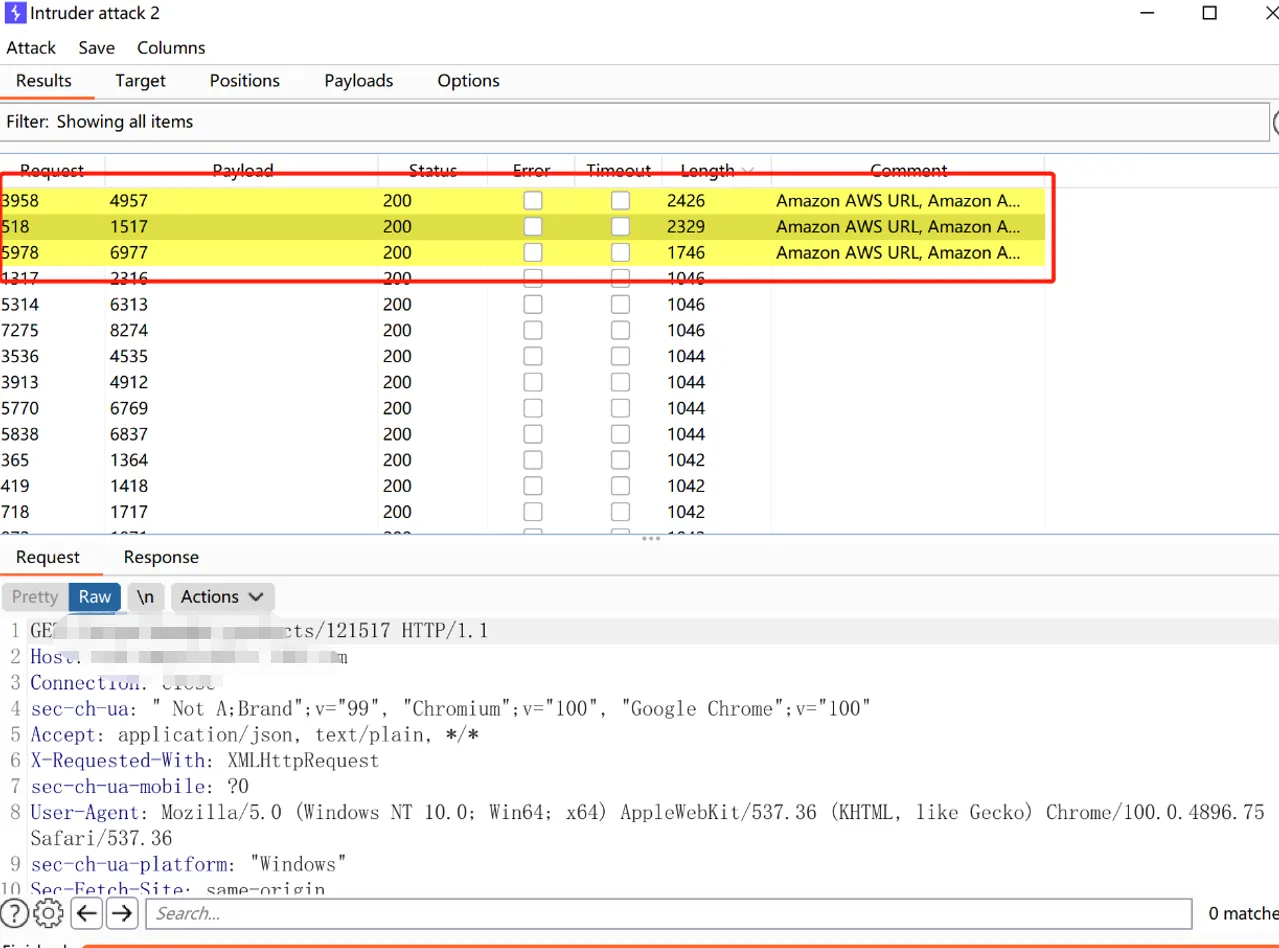1279x948 pixels.
Task: Click the help question mark icon
Action: point(14,913)
